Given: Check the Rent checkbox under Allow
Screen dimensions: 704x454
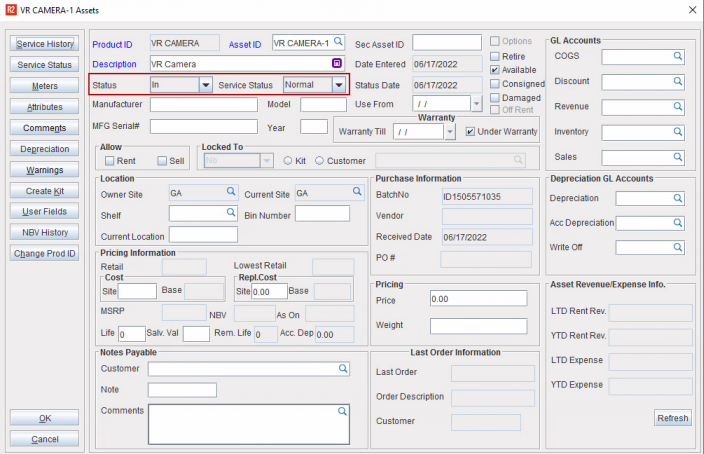Looking at the screenshot, I should pyautogui.click(x=107, y=160).
